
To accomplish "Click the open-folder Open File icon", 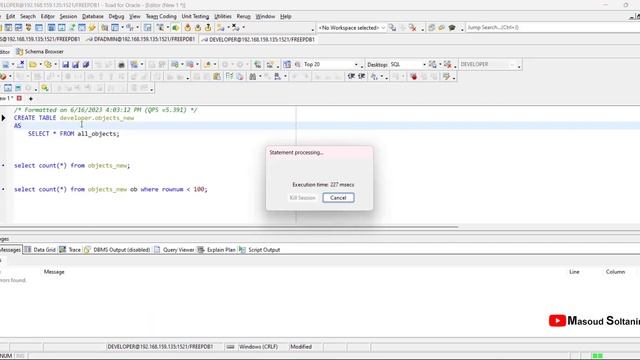I will [33, 64].
